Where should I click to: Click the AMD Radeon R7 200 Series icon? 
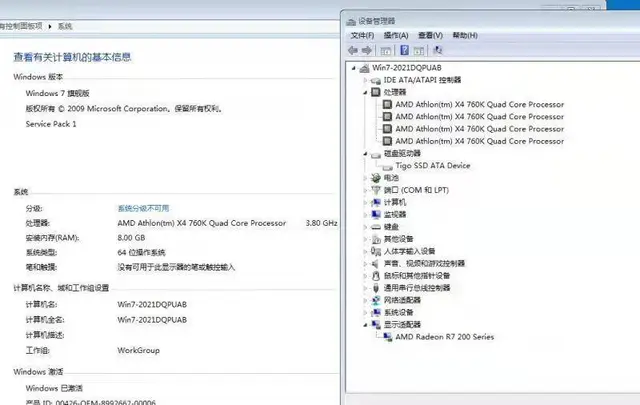pos(387,337)
